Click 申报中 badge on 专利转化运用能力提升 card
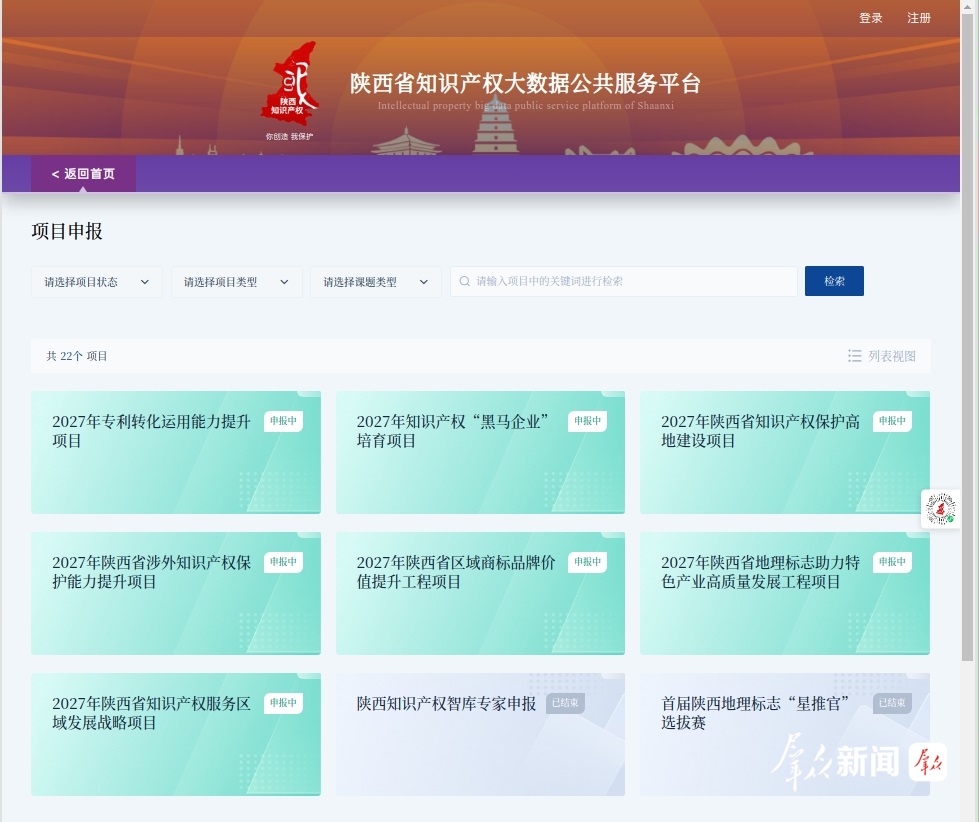Image resolution: width=979 pixels, height=822 pixels. click(283, 421)
